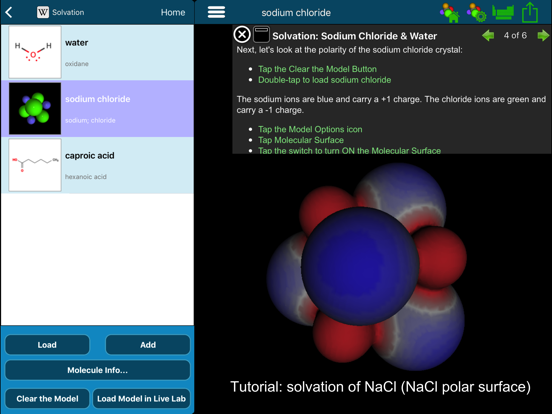Open the hamburger menu icon
The height and width of the screenshot is (414, 552).
(216, 12)
